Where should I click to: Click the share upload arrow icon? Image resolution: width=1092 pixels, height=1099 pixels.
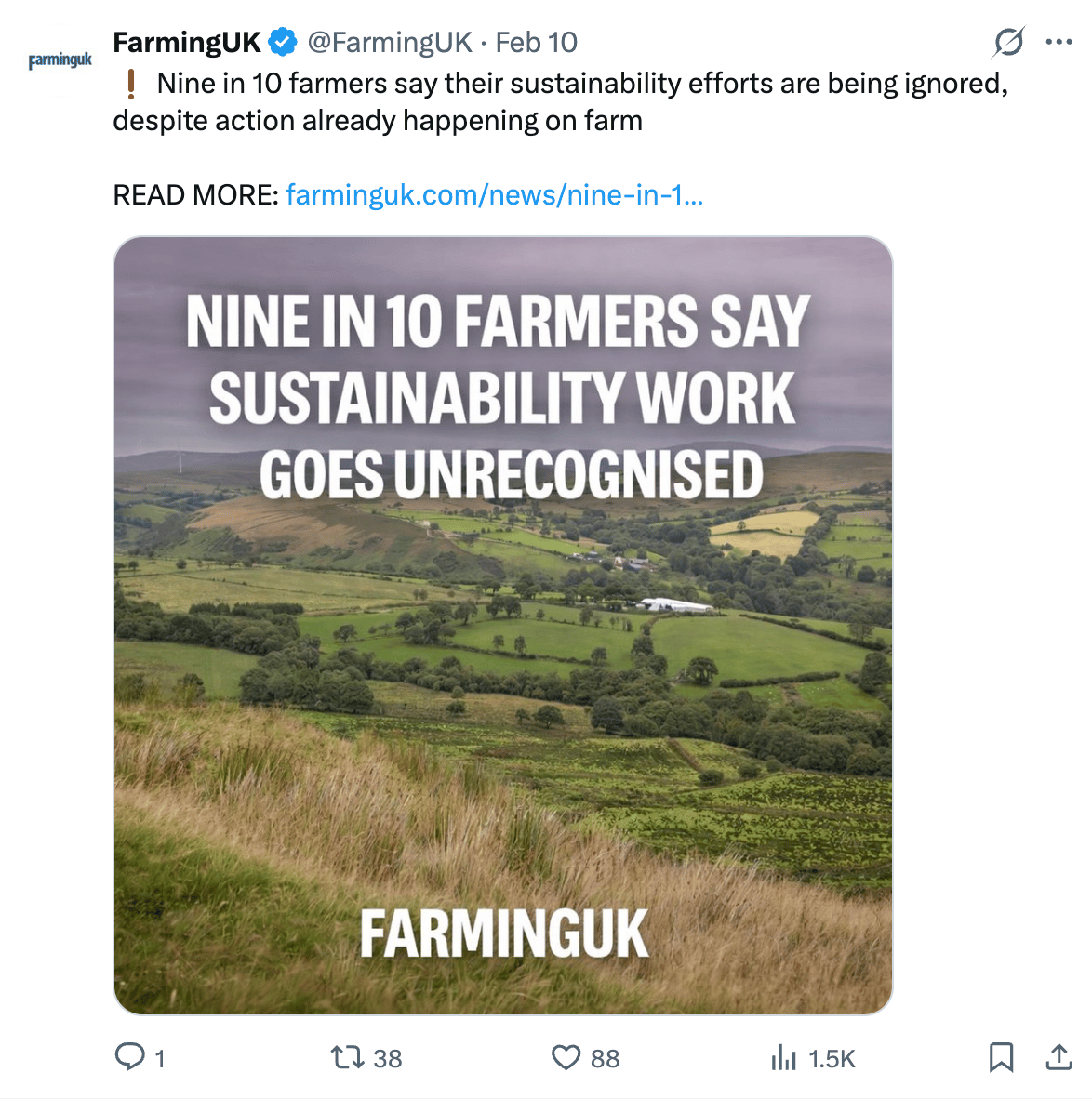(x=1059, y=1057)
